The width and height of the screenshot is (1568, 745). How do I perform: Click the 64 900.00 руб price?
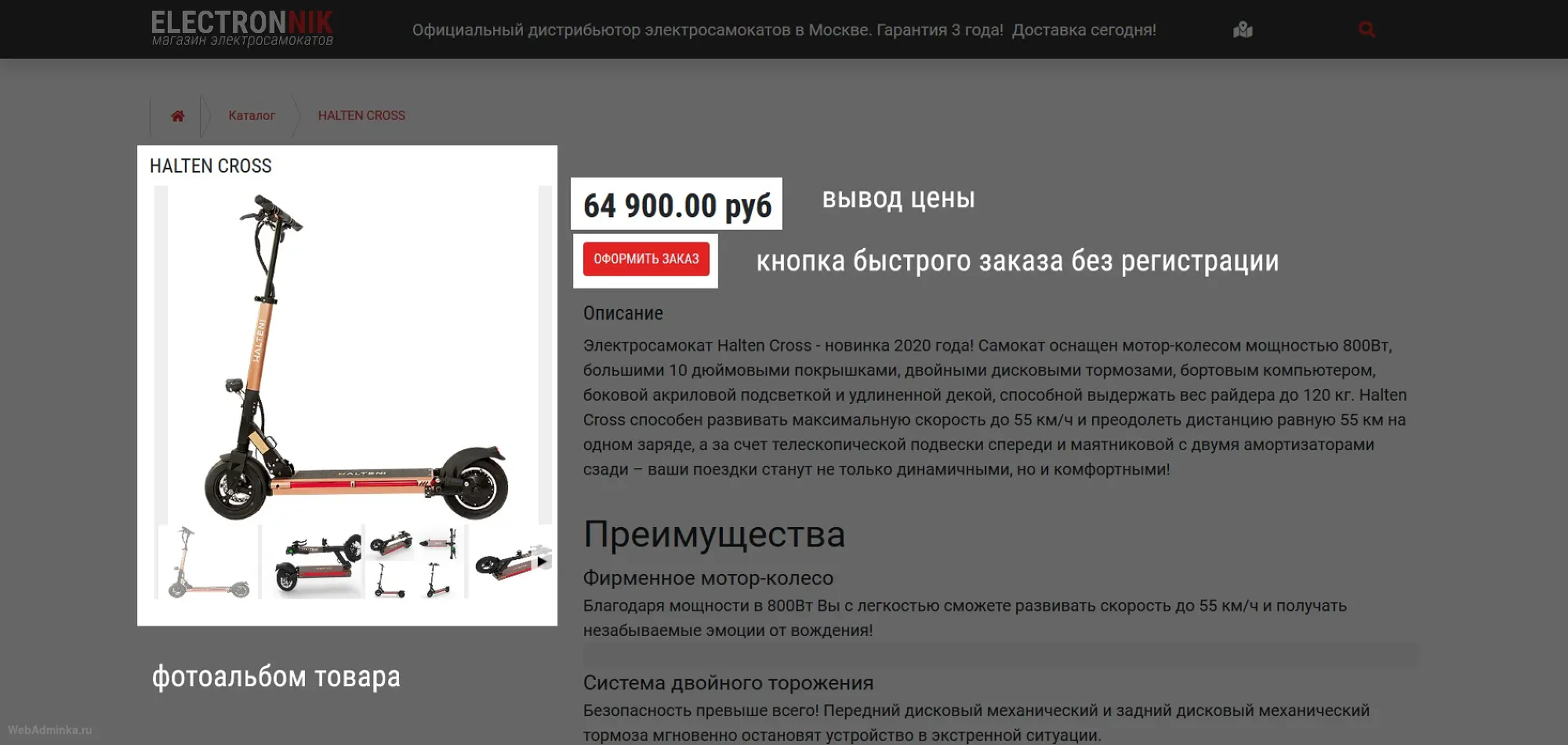point(677,205)
